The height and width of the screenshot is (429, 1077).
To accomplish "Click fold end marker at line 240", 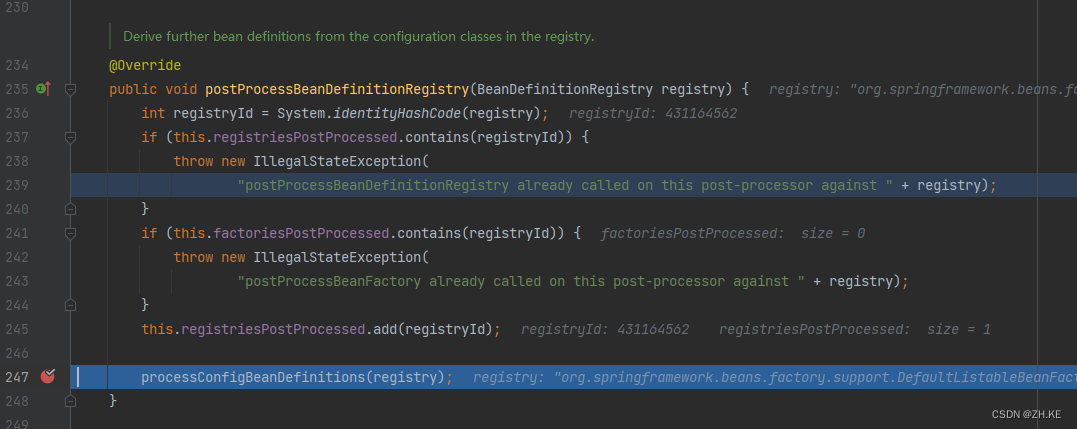I will (x=70, y=209).
